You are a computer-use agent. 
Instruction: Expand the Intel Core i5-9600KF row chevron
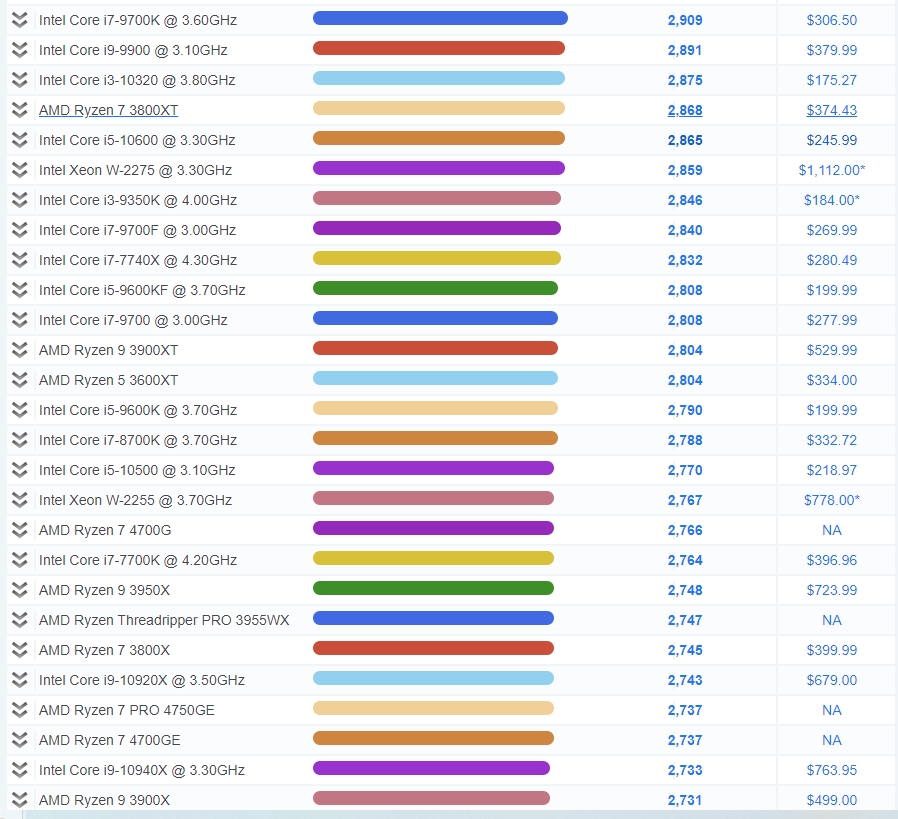tap(19, 290)
